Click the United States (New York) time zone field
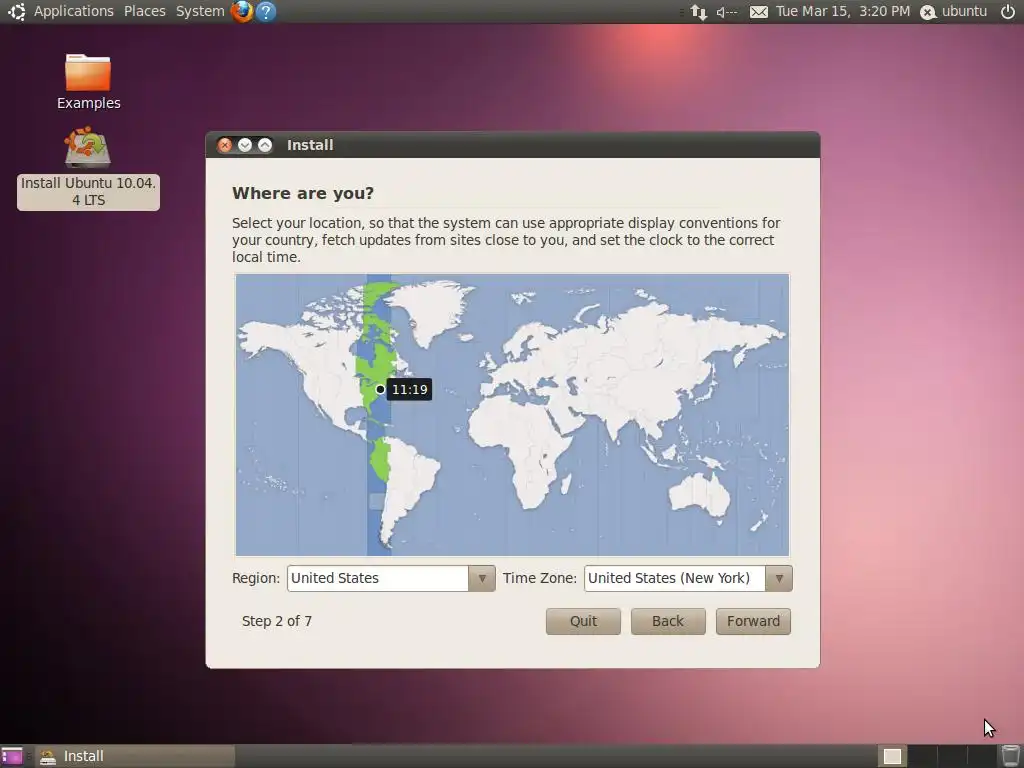 [675, 579]
